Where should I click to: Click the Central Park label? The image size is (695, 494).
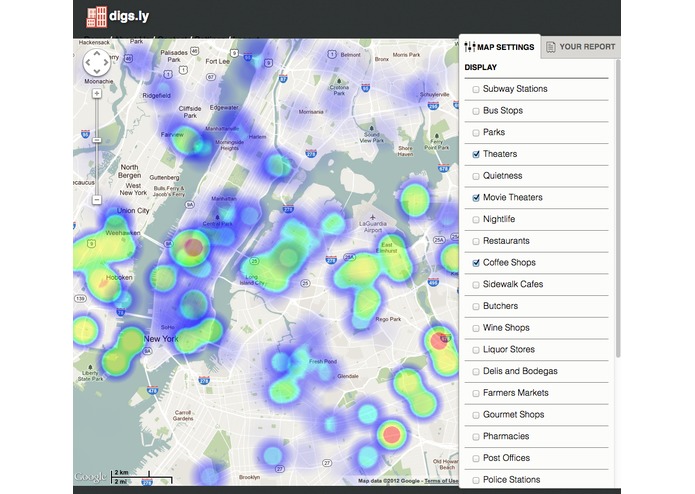point(217,224)
